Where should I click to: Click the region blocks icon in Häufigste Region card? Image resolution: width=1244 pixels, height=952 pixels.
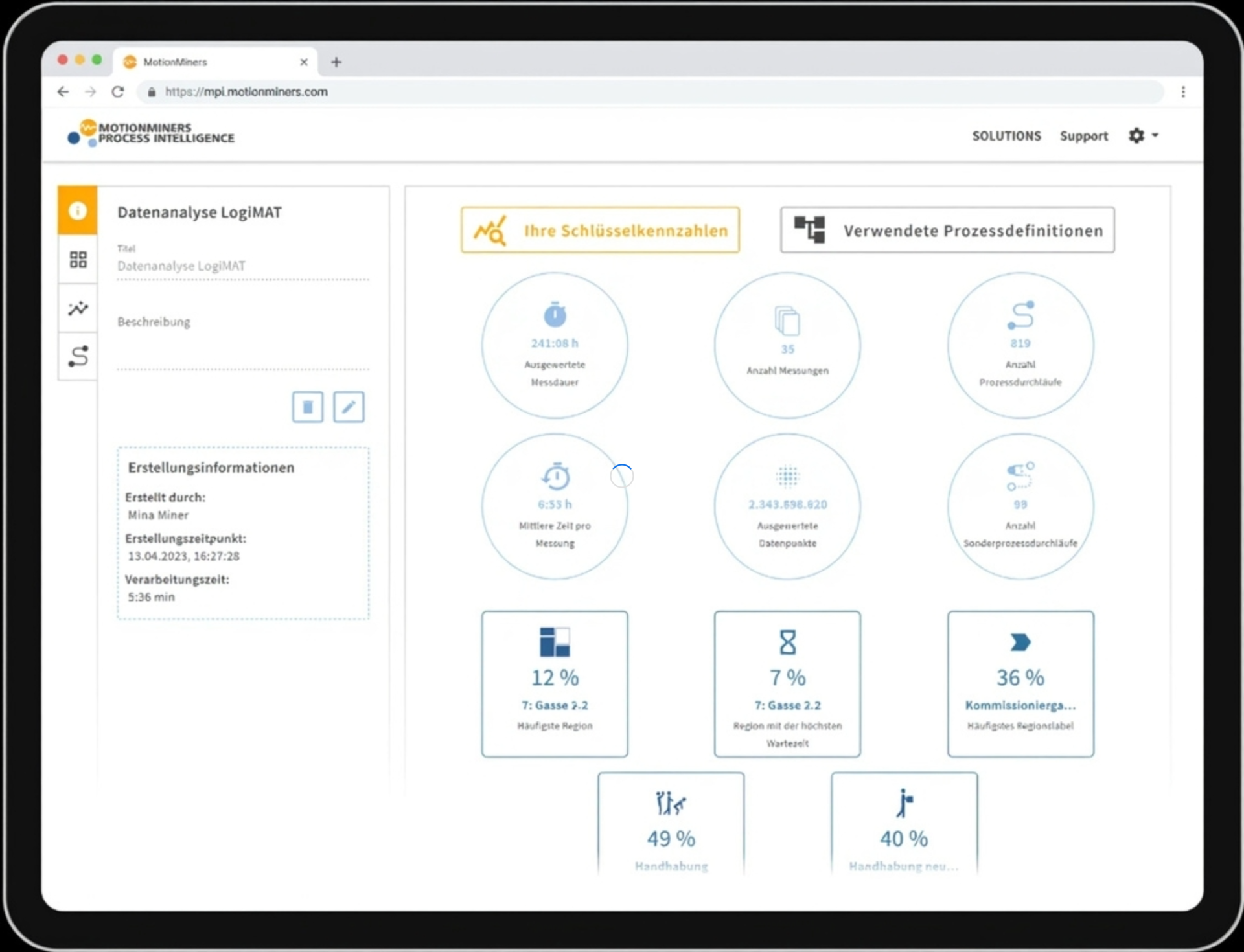[x=555, y=642]
